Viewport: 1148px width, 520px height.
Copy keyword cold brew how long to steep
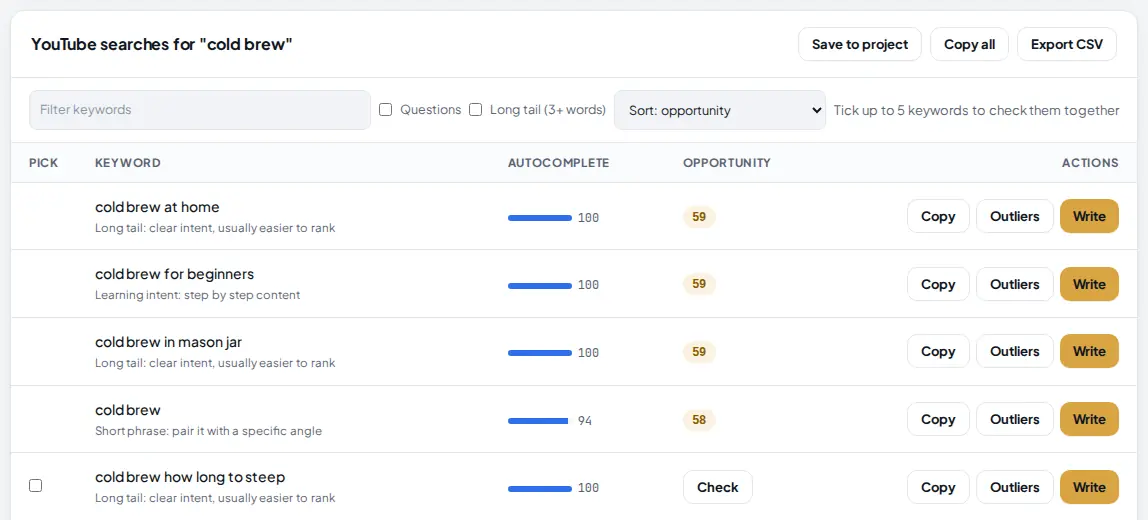(938, 487)
